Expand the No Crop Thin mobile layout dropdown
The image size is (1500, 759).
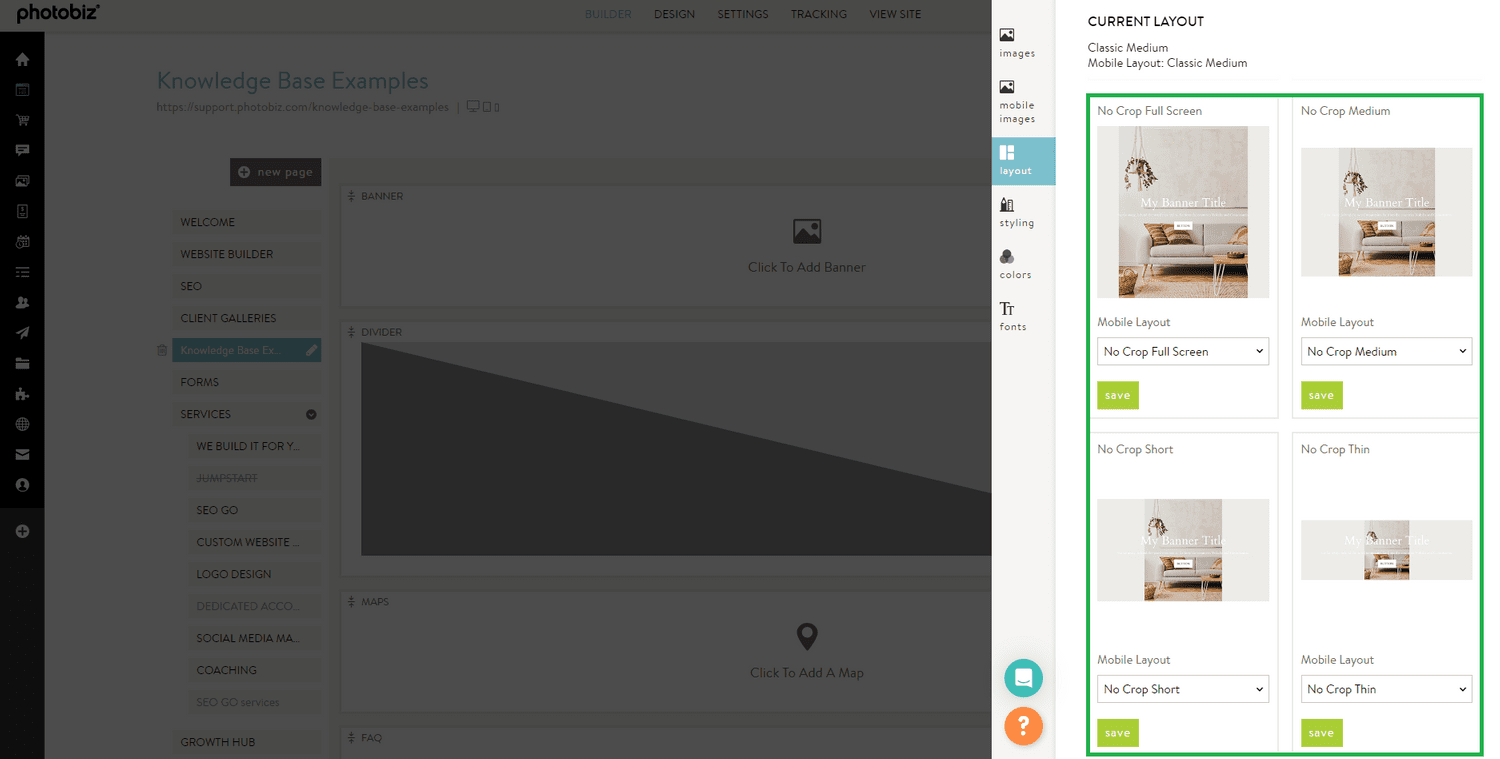coord(1386,689)
